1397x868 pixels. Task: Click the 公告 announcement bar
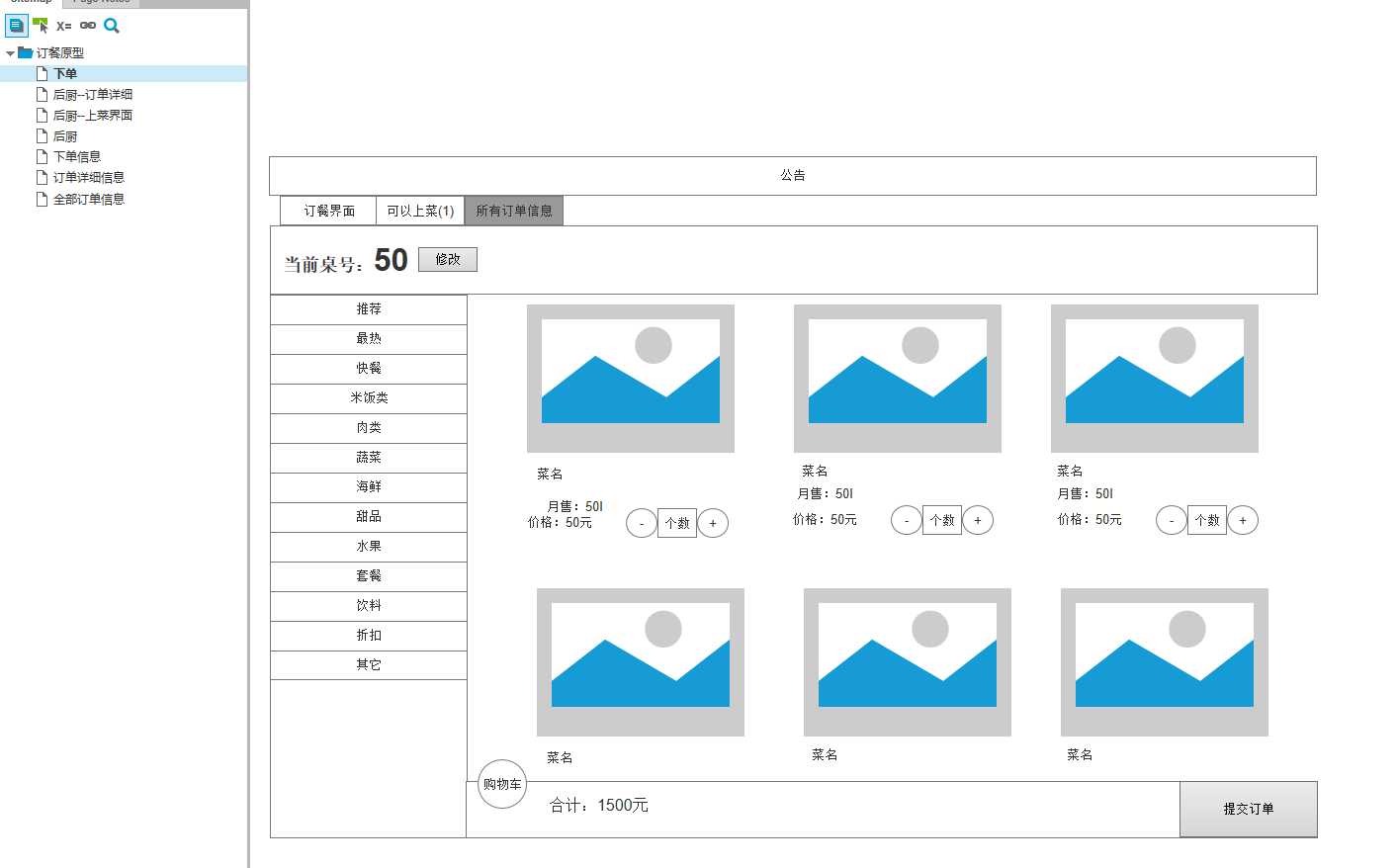tap(793, 176)
